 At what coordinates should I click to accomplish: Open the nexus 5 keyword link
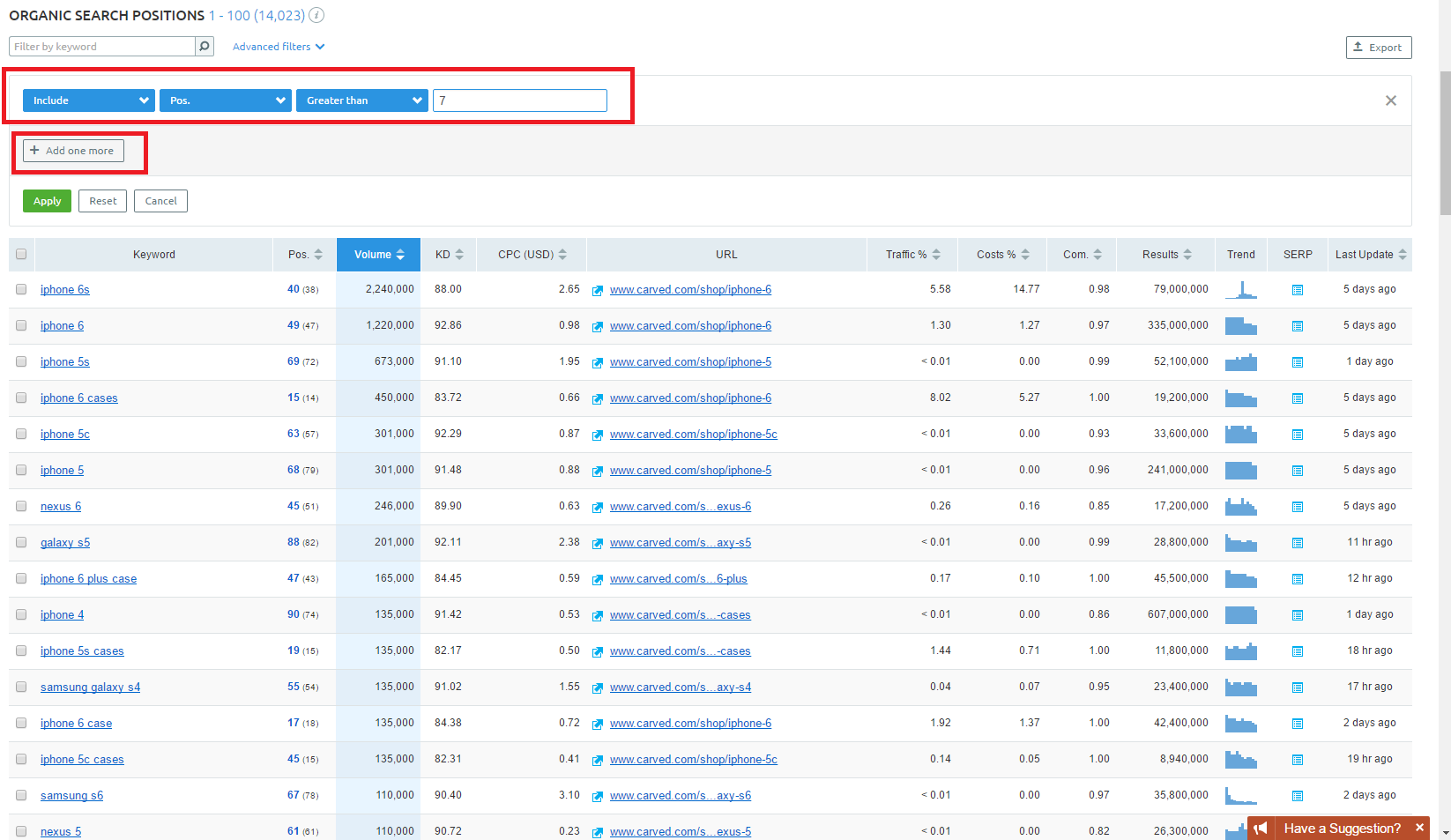tap(61, 832)
